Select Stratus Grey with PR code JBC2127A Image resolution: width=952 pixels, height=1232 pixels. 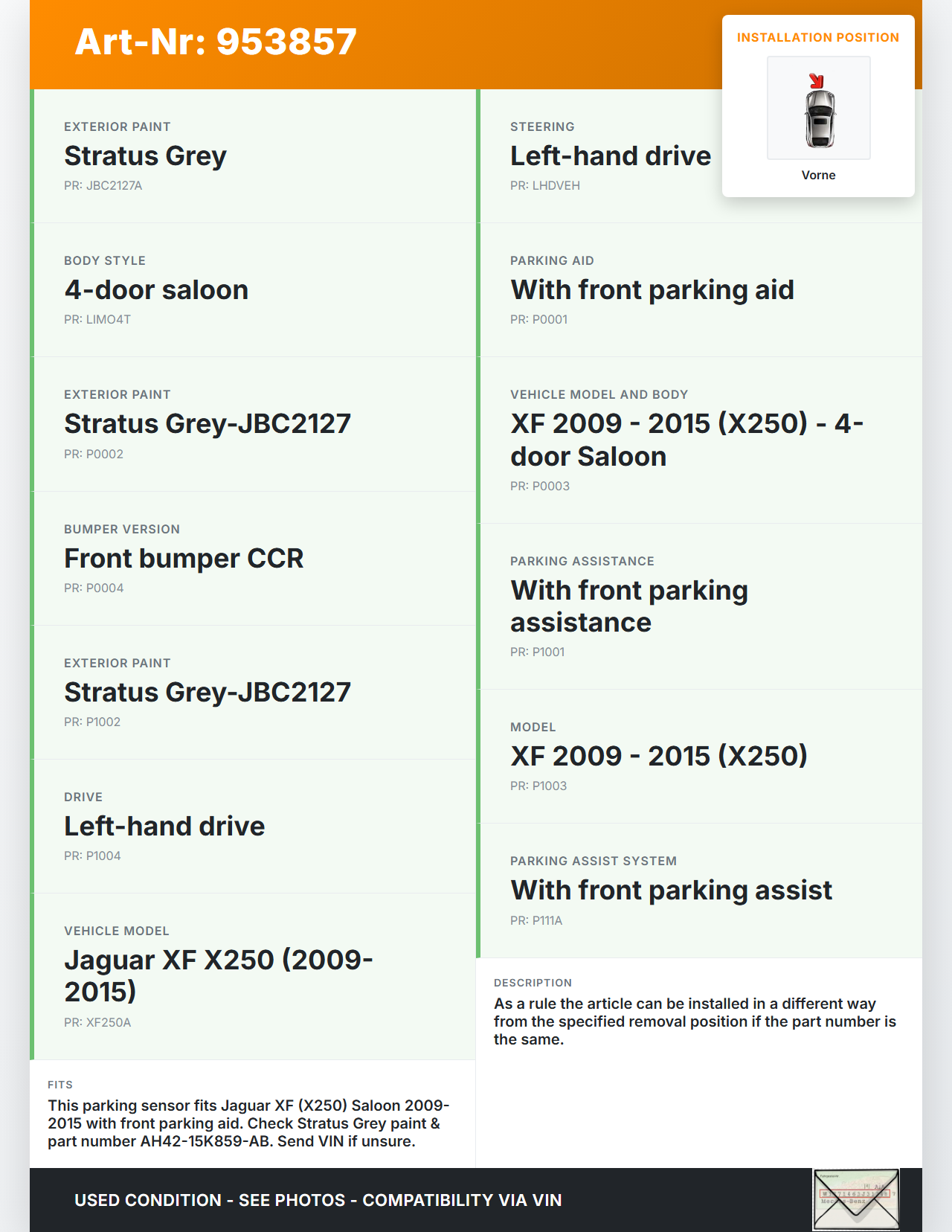coord(146,156)
